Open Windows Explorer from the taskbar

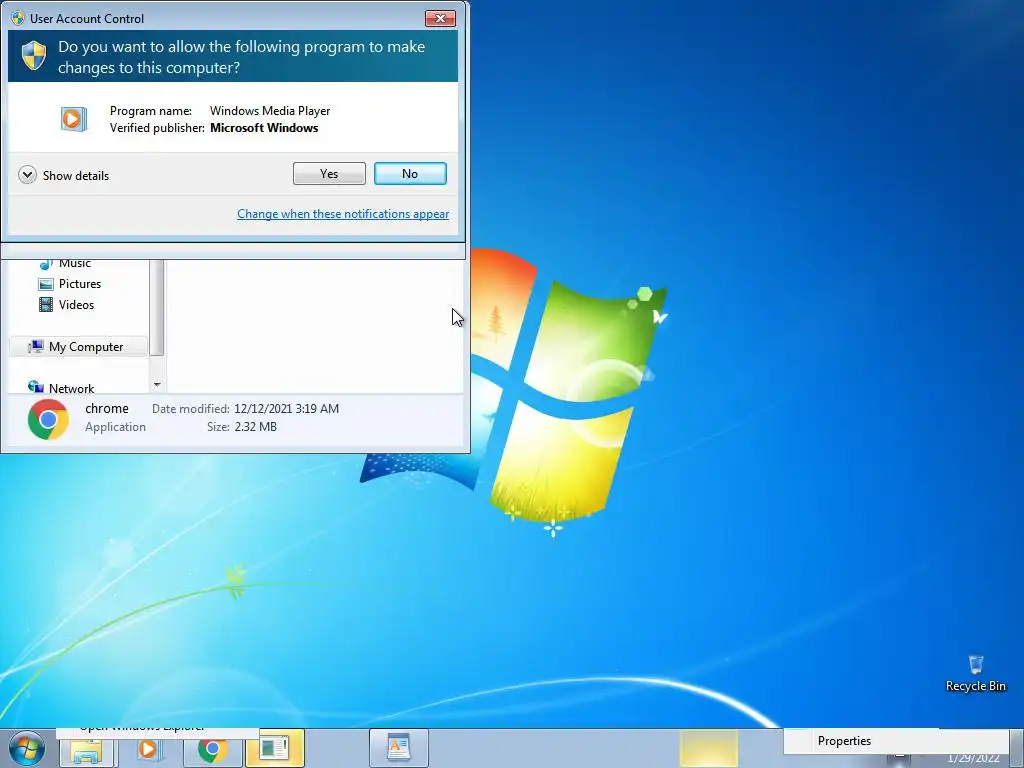(x=86, y=750)
